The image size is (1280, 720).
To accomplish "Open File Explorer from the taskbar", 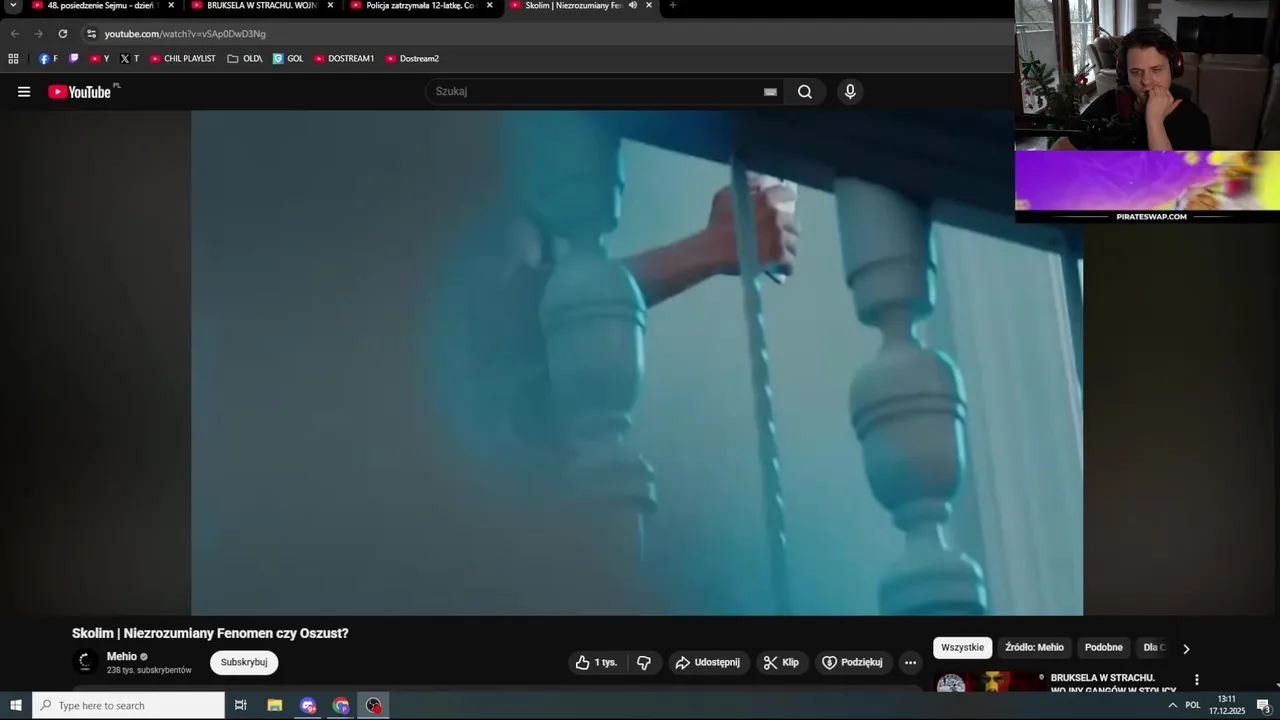I will (275, 706).
